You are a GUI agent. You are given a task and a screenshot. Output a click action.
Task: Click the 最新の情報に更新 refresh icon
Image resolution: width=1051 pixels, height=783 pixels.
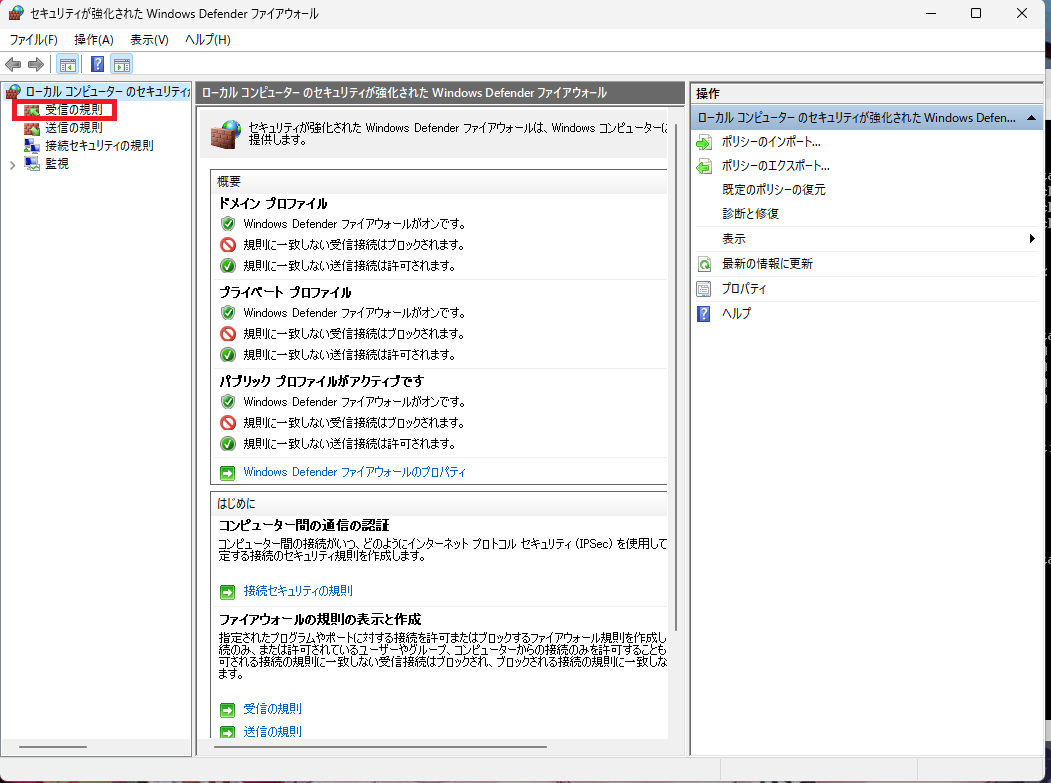tap(704, 264)
